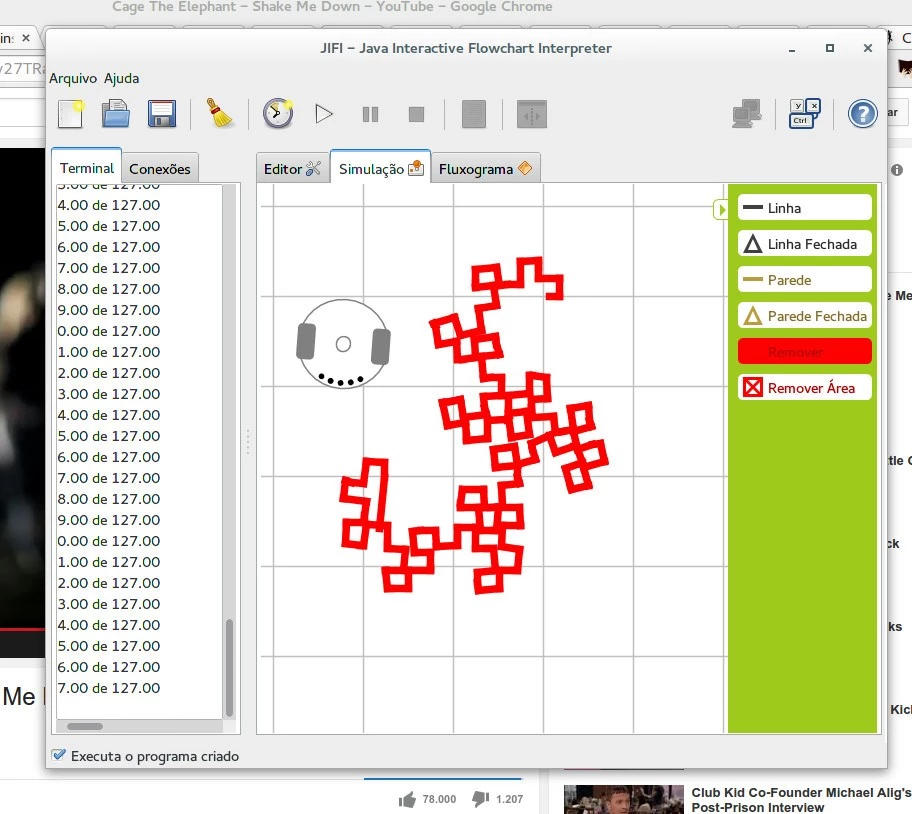Toggle 'Executa o programa criado' checkbox
The image size is (912, 814).
tap(59, 756)
